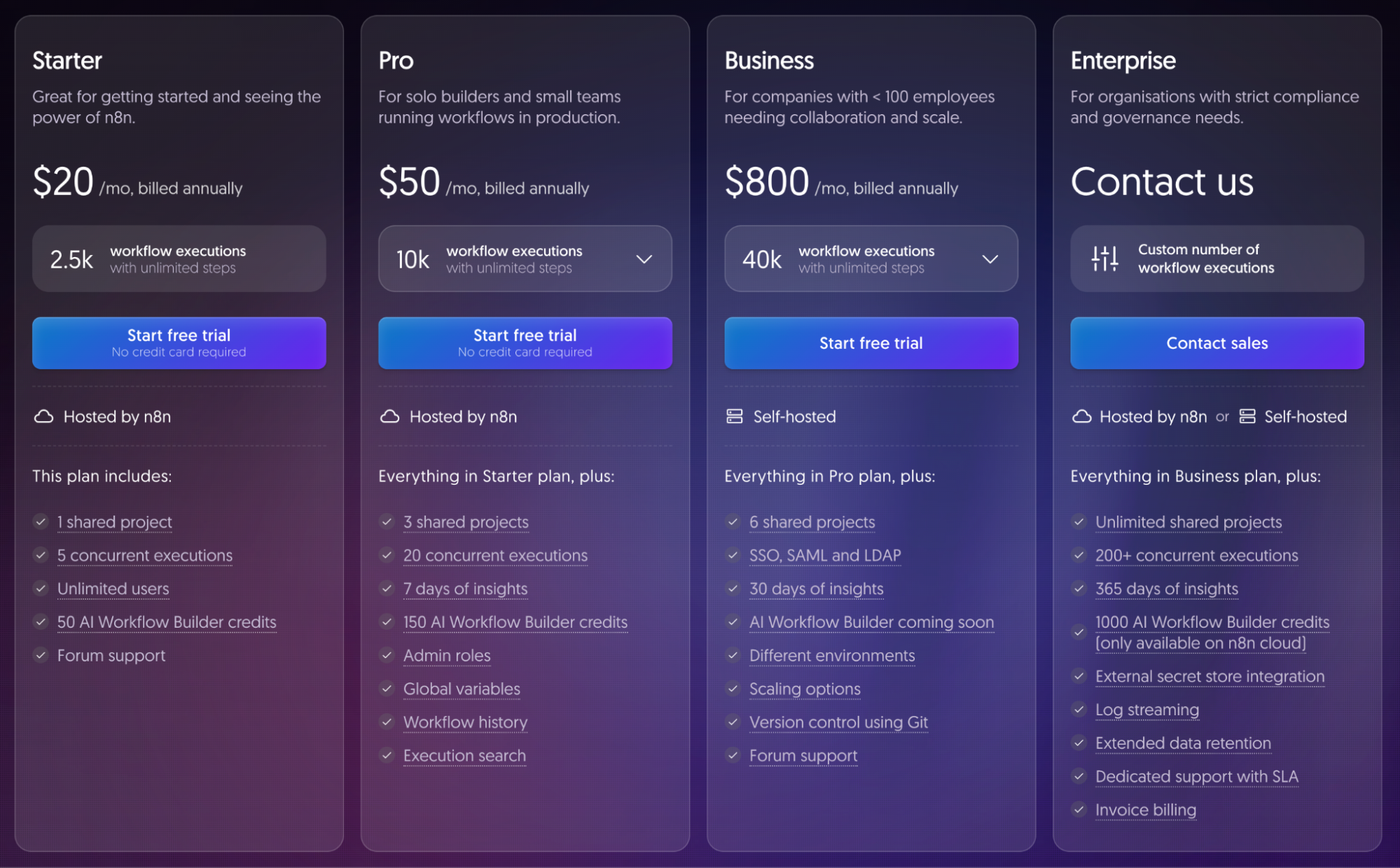
Task: Click the cloud Hosted by n8n icon under Starter
Action: (43, 416)
